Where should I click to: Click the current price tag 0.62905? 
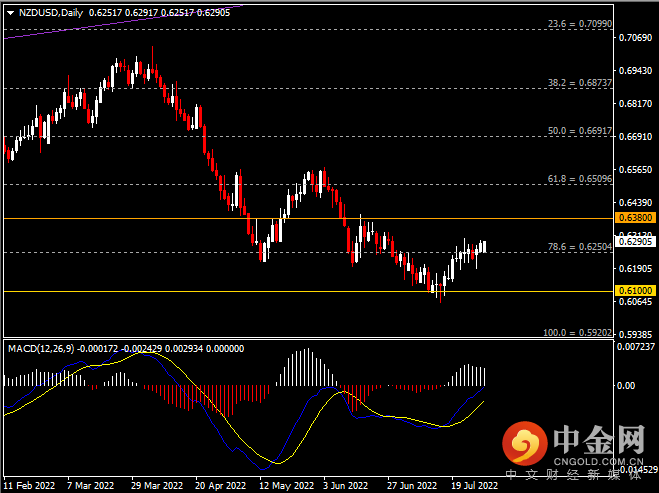pyautogui.click(x=635, y=241)
